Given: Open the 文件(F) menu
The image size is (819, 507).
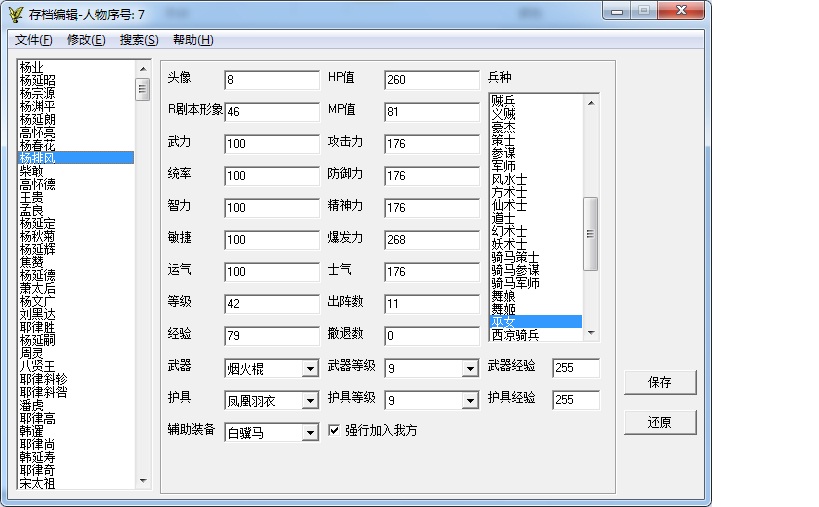Looking at the screenshot, I should point(33,40).
